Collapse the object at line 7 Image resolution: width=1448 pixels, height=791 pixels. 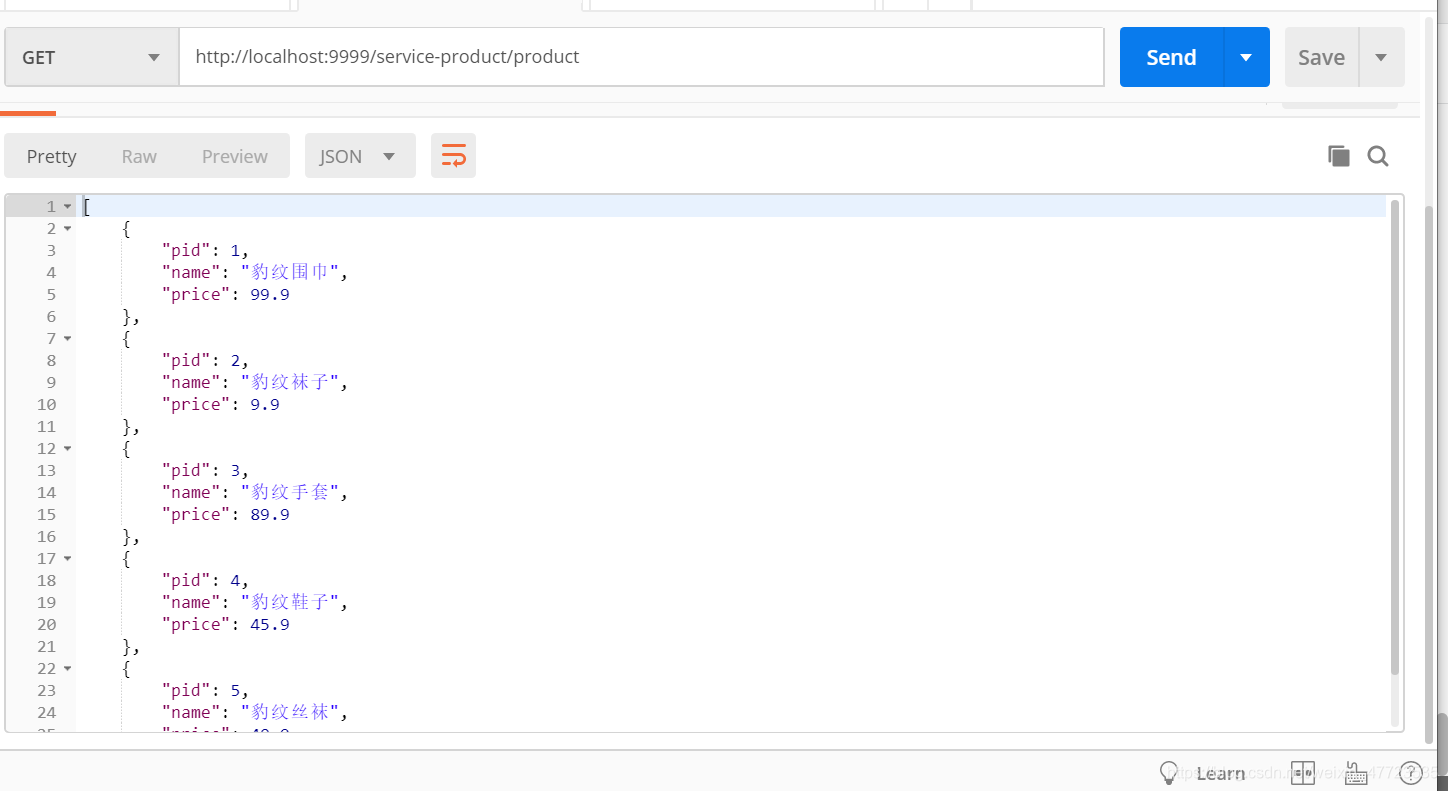(68, 338)
